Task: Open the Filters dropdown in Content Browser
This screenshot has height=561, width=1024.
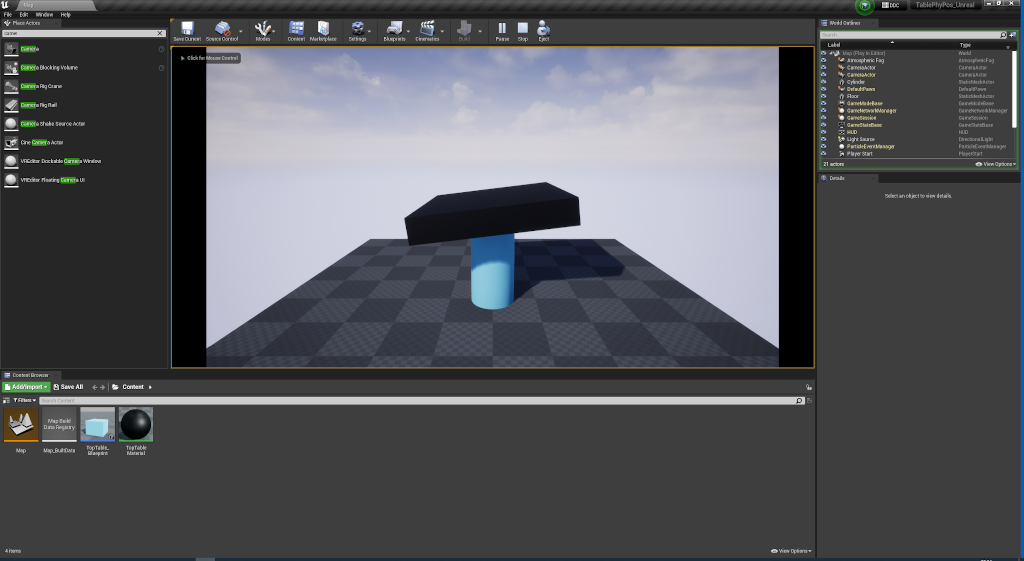Action: coord(24,400)
